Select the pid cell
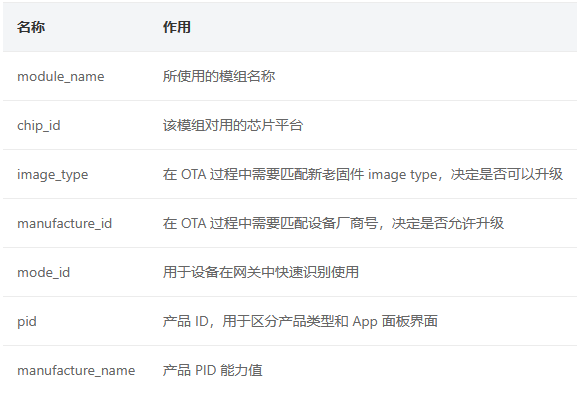 tap(27, 322)
